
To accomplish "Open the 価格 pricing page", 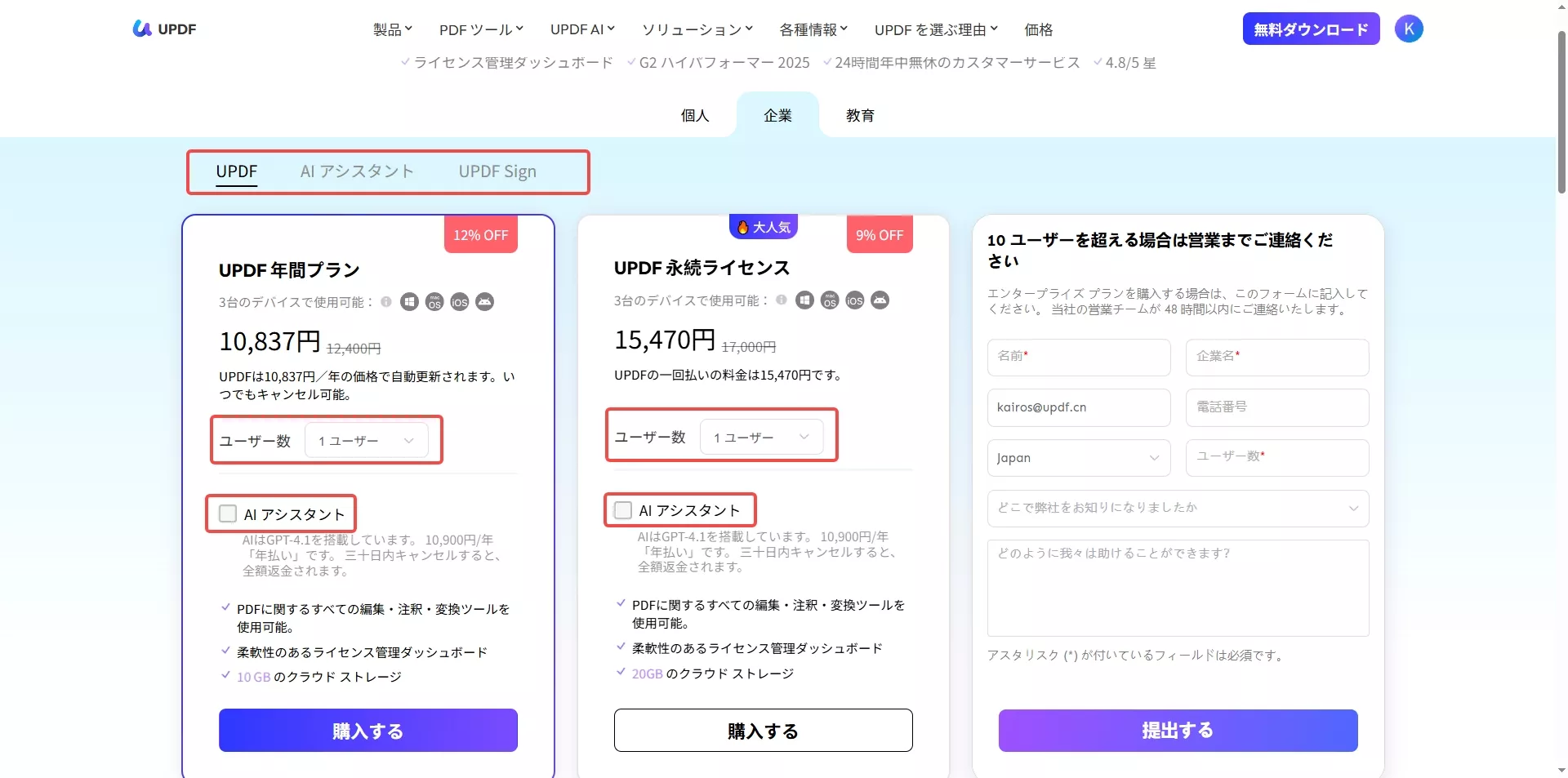I will point(1039,29).
